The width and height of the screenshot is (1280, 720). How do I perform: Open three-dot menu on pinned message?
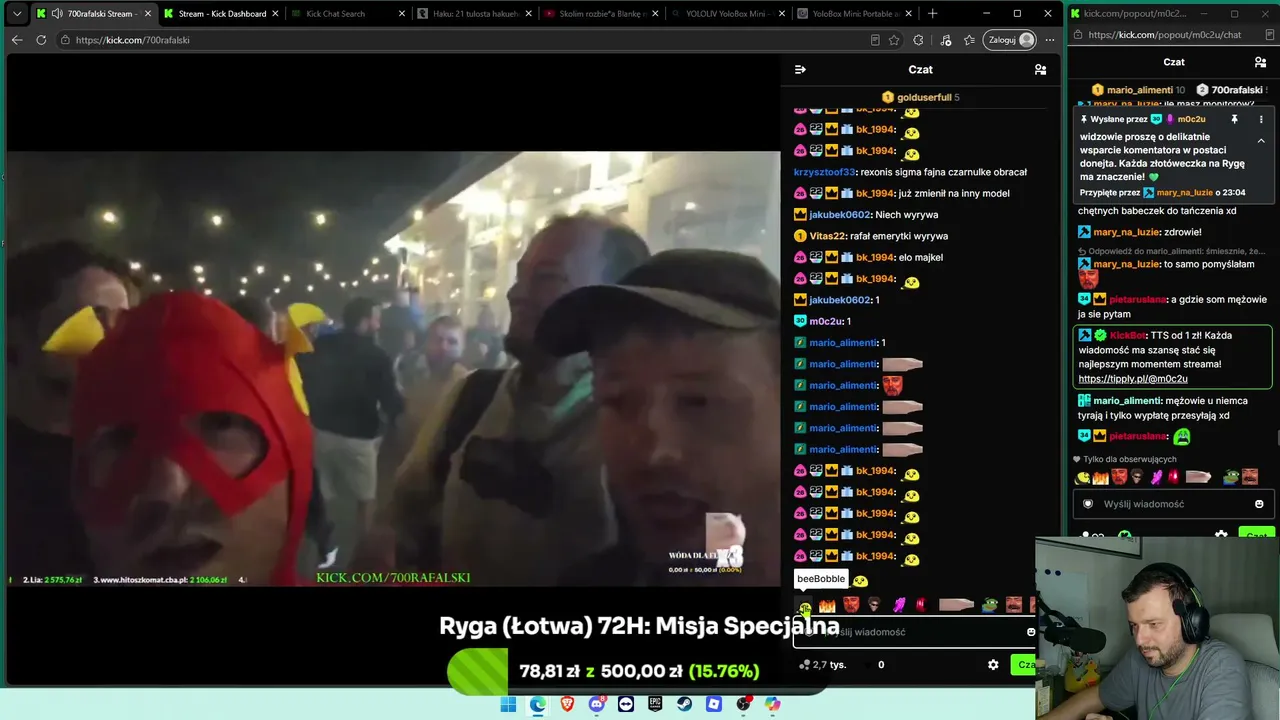tap(1261, 119)
